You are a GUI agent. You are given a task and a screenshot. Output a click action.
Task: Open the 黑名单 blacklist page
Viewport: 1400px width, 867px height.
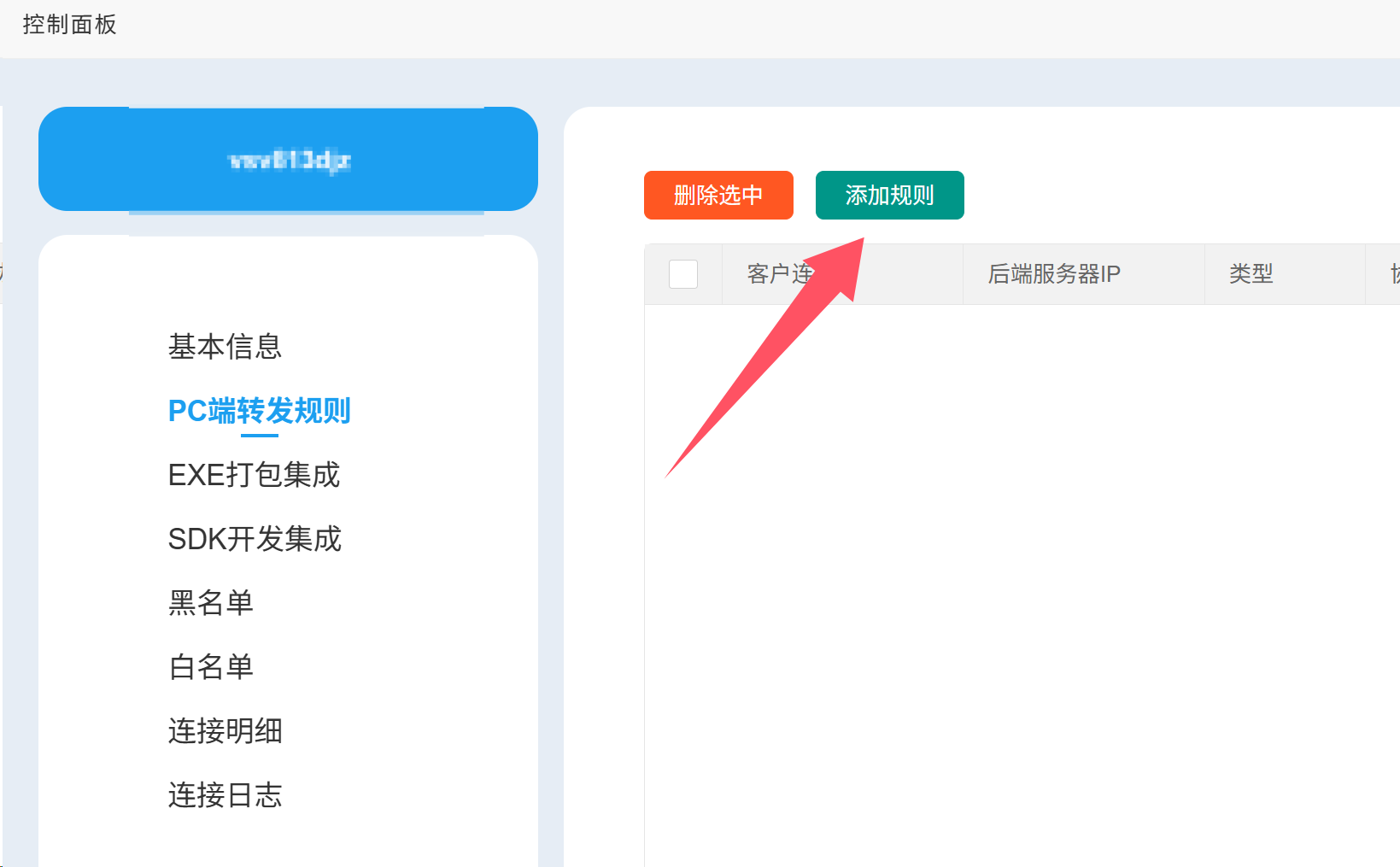pos(211,603)
